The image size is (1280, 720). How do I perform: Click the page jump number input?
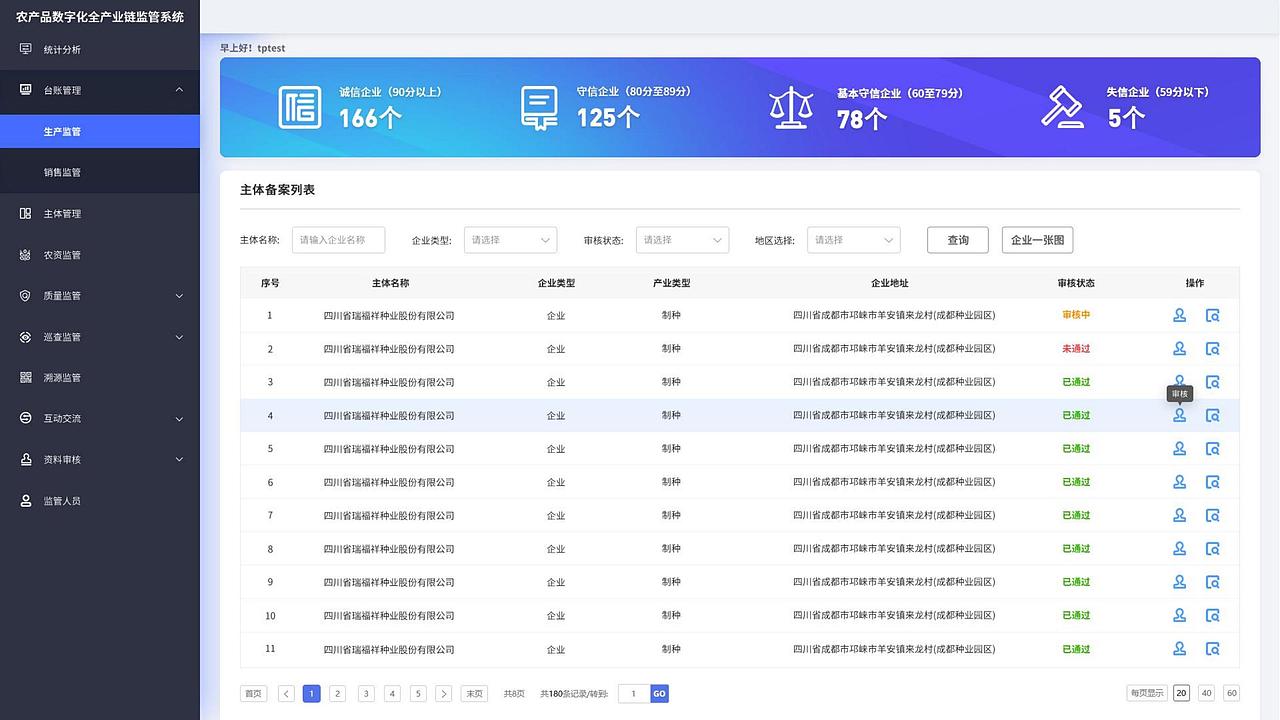pos(634,694)
